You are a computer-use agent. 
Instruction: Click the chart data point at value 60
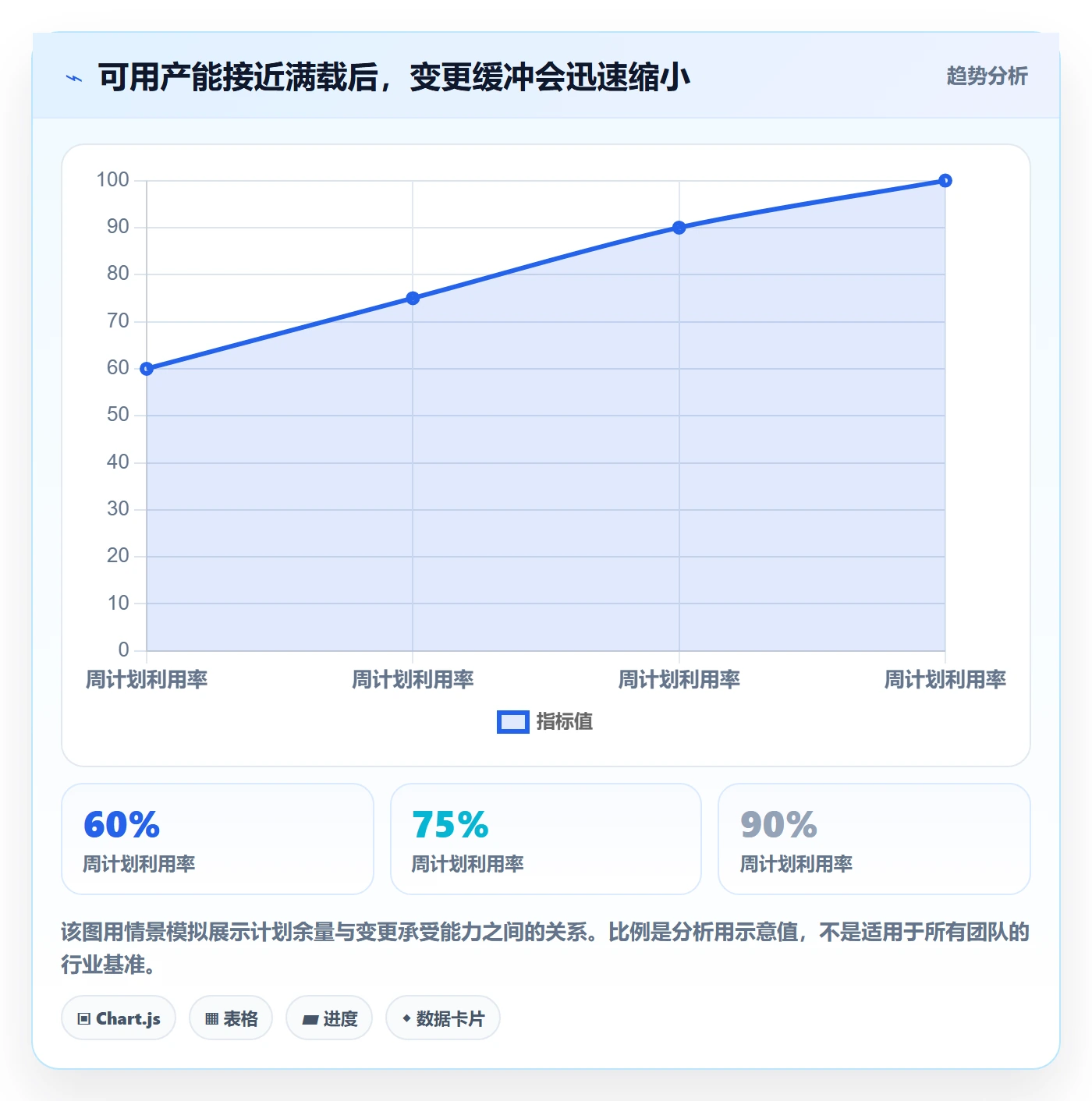tap(147, 369)
